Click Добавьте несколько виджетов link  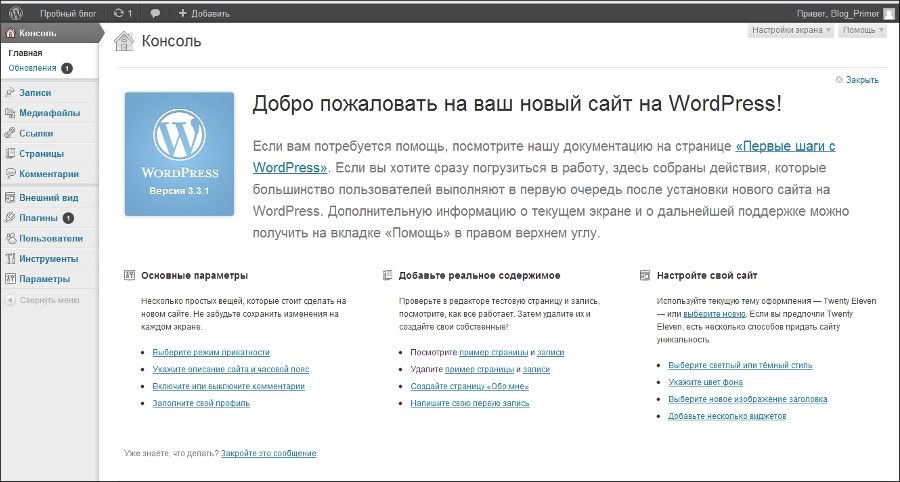pos(727,415)
